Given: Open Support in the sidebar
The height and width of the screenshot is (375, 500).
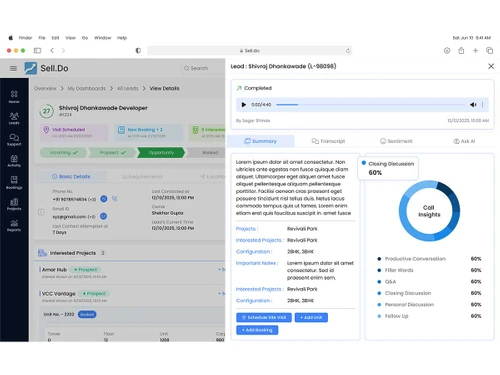Looking at the screenshot, I should click(x=14, y=140).
